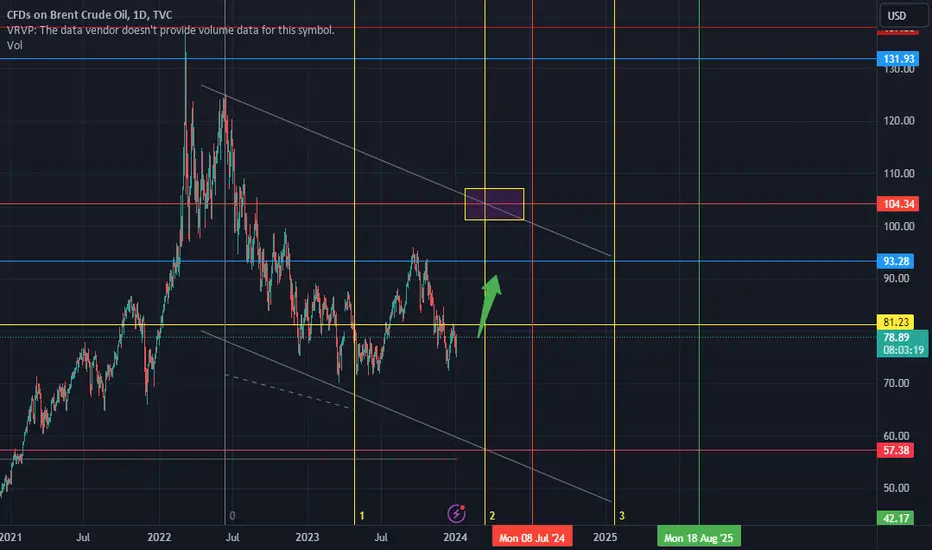
Task: Click vertical line label 0 at bottom
Action: click(232, 516)
